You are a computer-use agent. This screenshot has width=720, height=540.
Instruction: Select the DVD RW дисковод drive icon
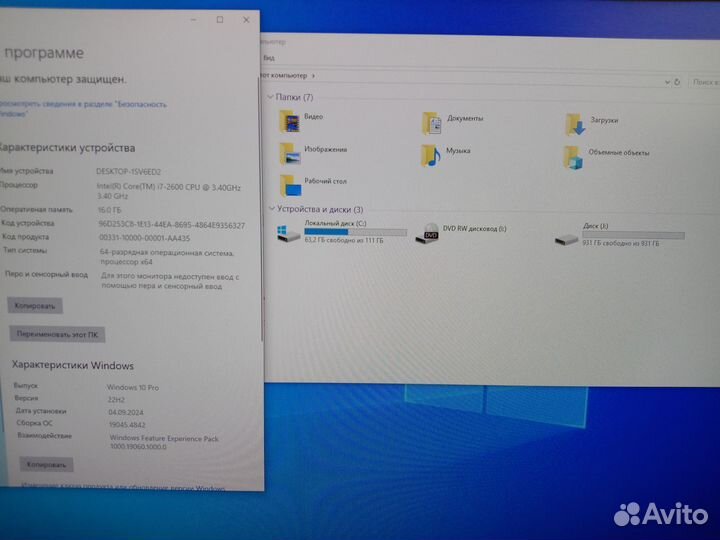coord(428,233)
